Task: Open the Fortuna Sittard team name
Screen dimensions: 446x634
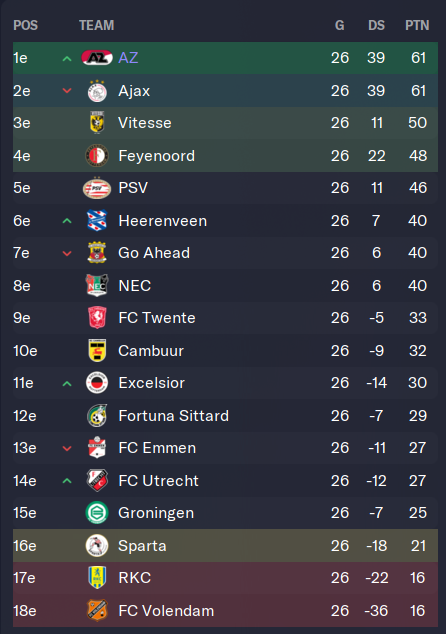Action: (173, 416)
